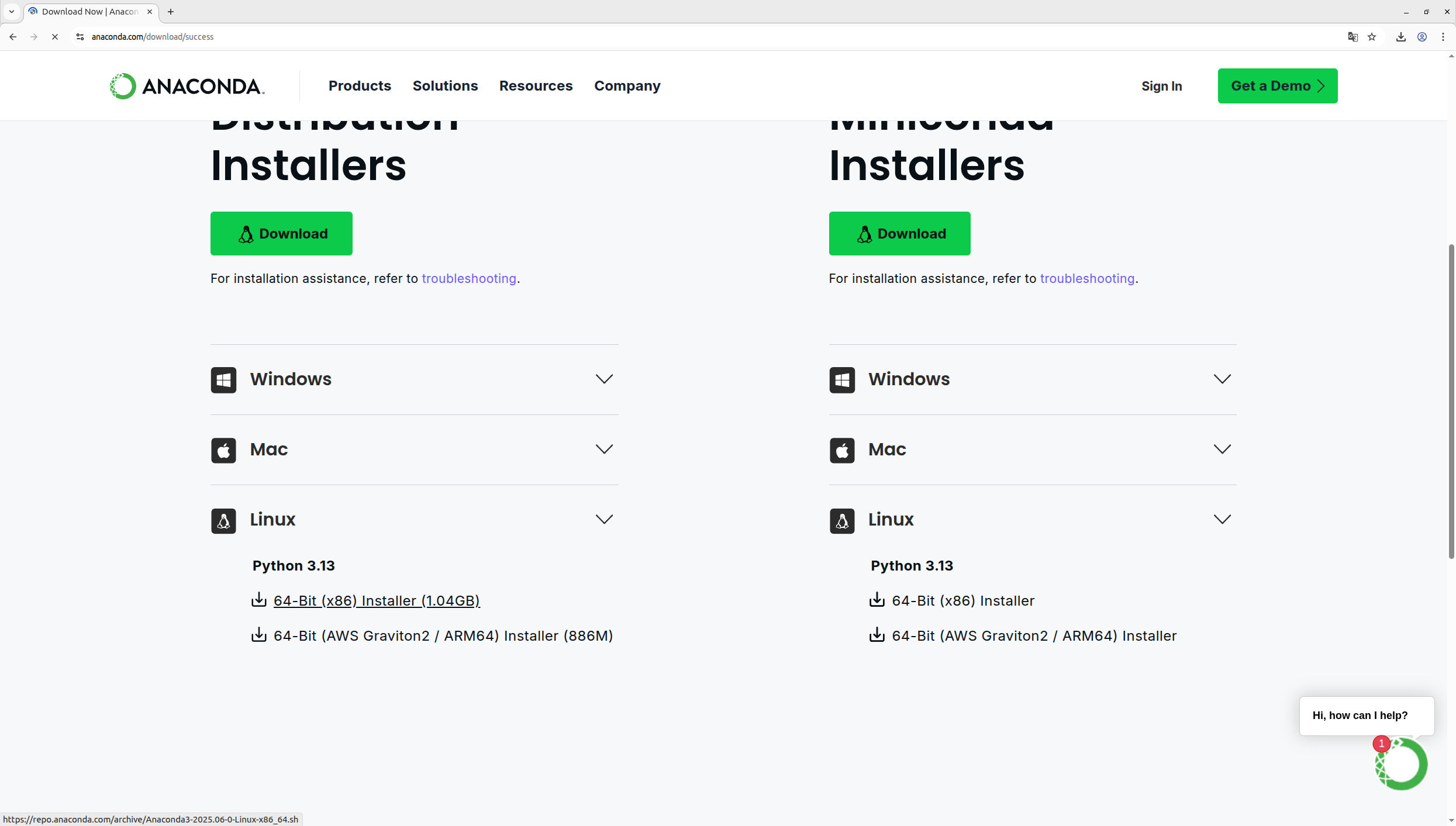Open the Chrome three-dot menu
The height and width of the screenshot is (826, 1456).
click(x=1443, y=37)
